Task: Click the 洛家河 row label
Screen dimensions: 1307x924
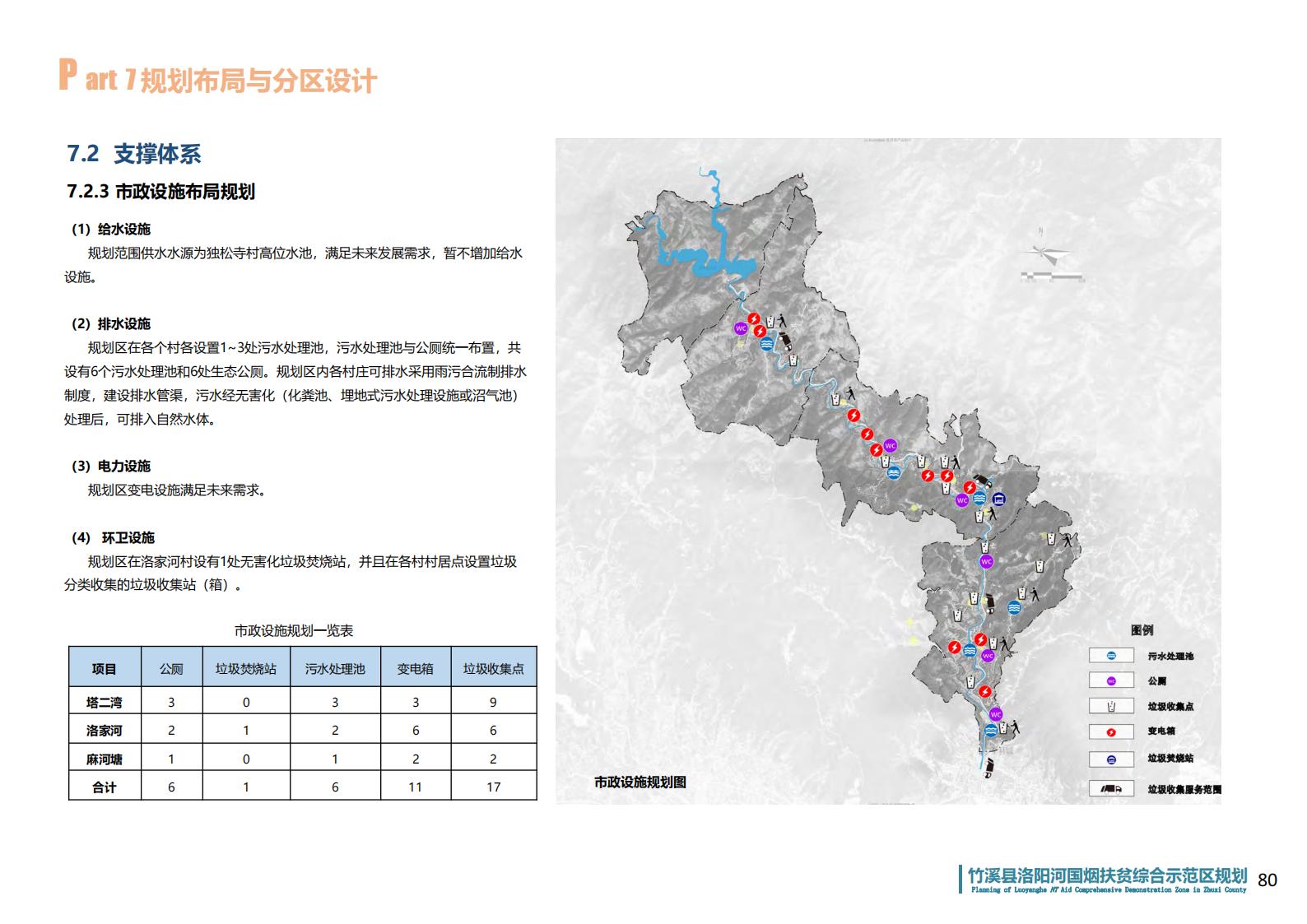Action: 105,730
